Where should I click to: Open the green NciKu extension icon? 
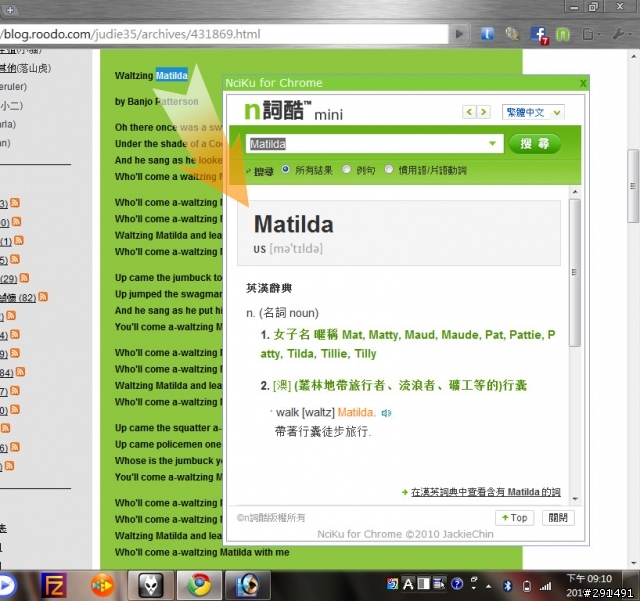tap(563, 34)
